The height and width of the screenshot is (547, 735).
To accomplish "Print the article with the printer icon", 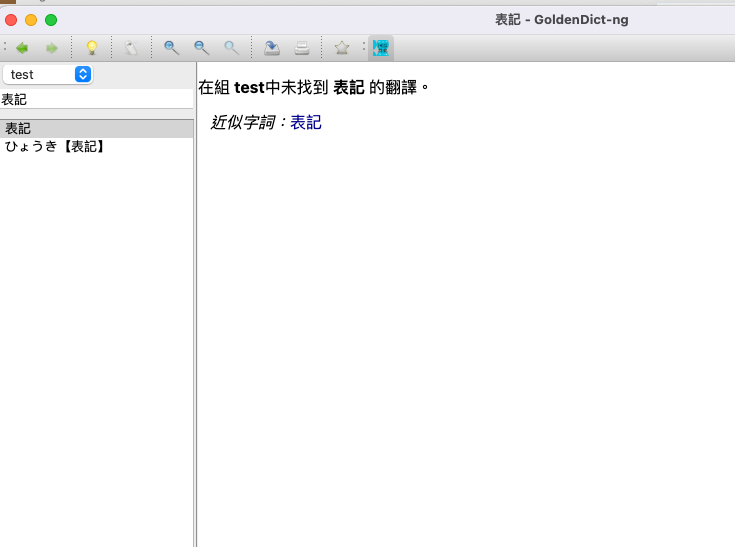I will (302, 48).
